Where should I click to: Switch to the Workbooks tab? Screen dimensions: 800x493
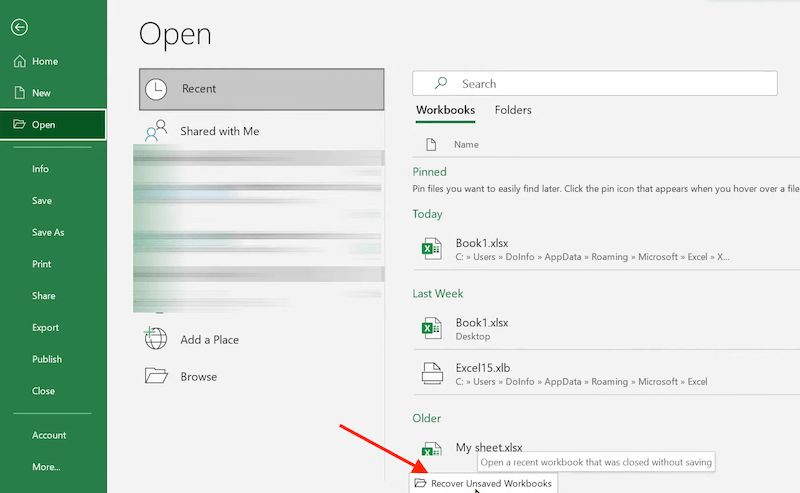click(x=445, y=110)
